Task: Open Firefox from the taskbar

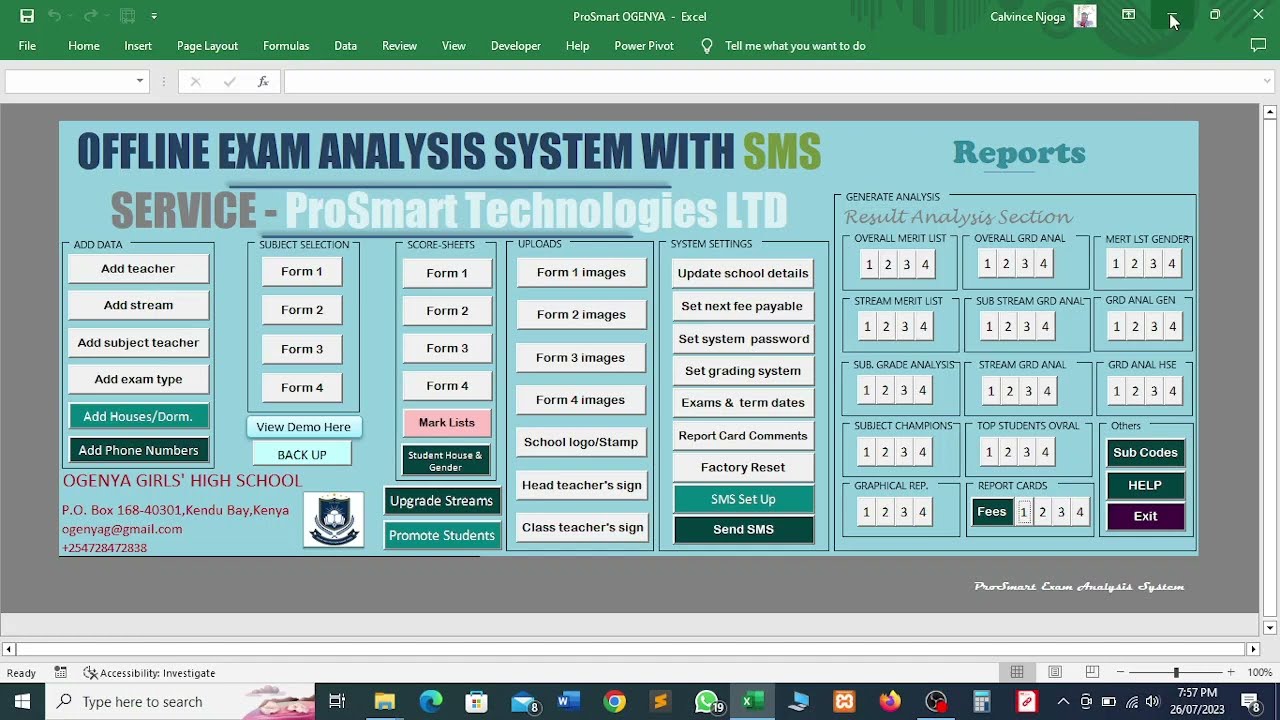Action: (x=890, y=702)
